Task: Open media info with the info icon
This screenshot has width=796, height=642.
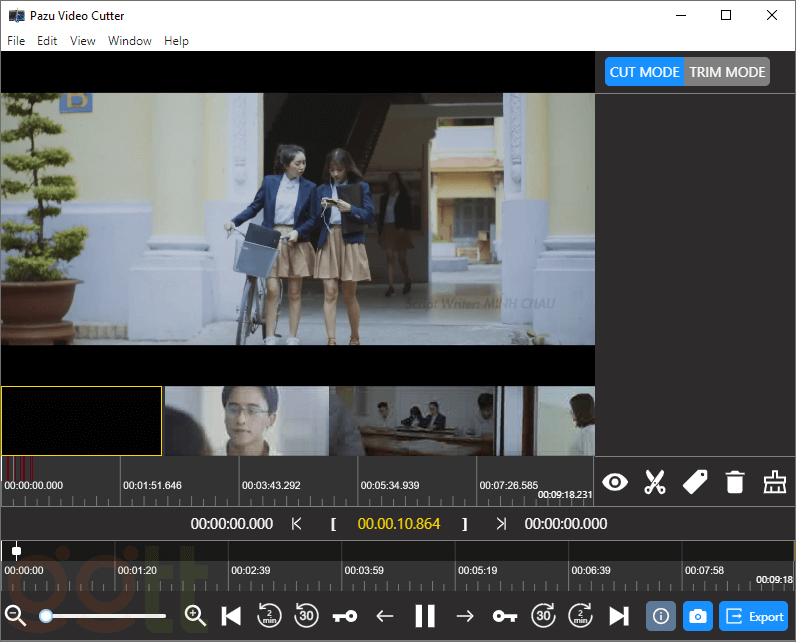Action: coord(660,616)
